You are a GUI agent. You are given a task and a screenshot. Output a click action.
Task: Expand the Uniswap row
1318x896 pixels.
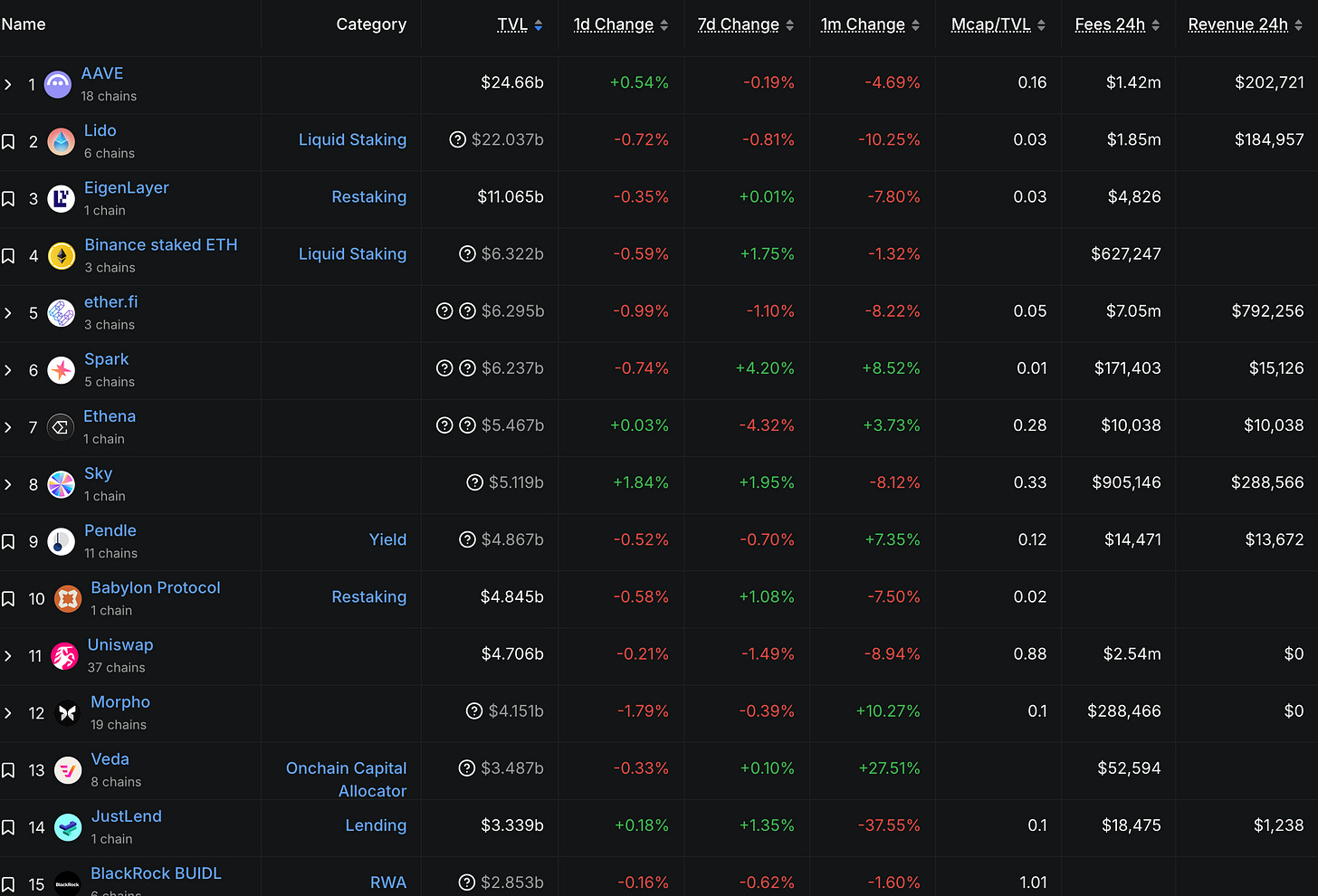[8, 656]
